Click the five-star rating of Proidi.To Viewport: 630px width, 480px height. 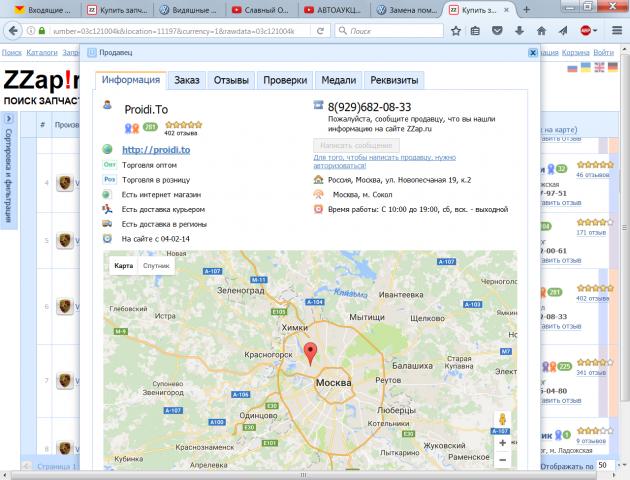click(184, 125)
